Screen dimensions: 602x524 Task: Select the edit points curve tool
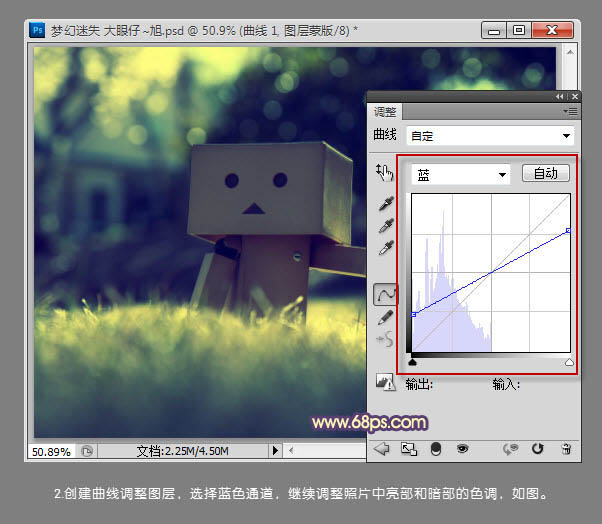click(x=384, y=294)
